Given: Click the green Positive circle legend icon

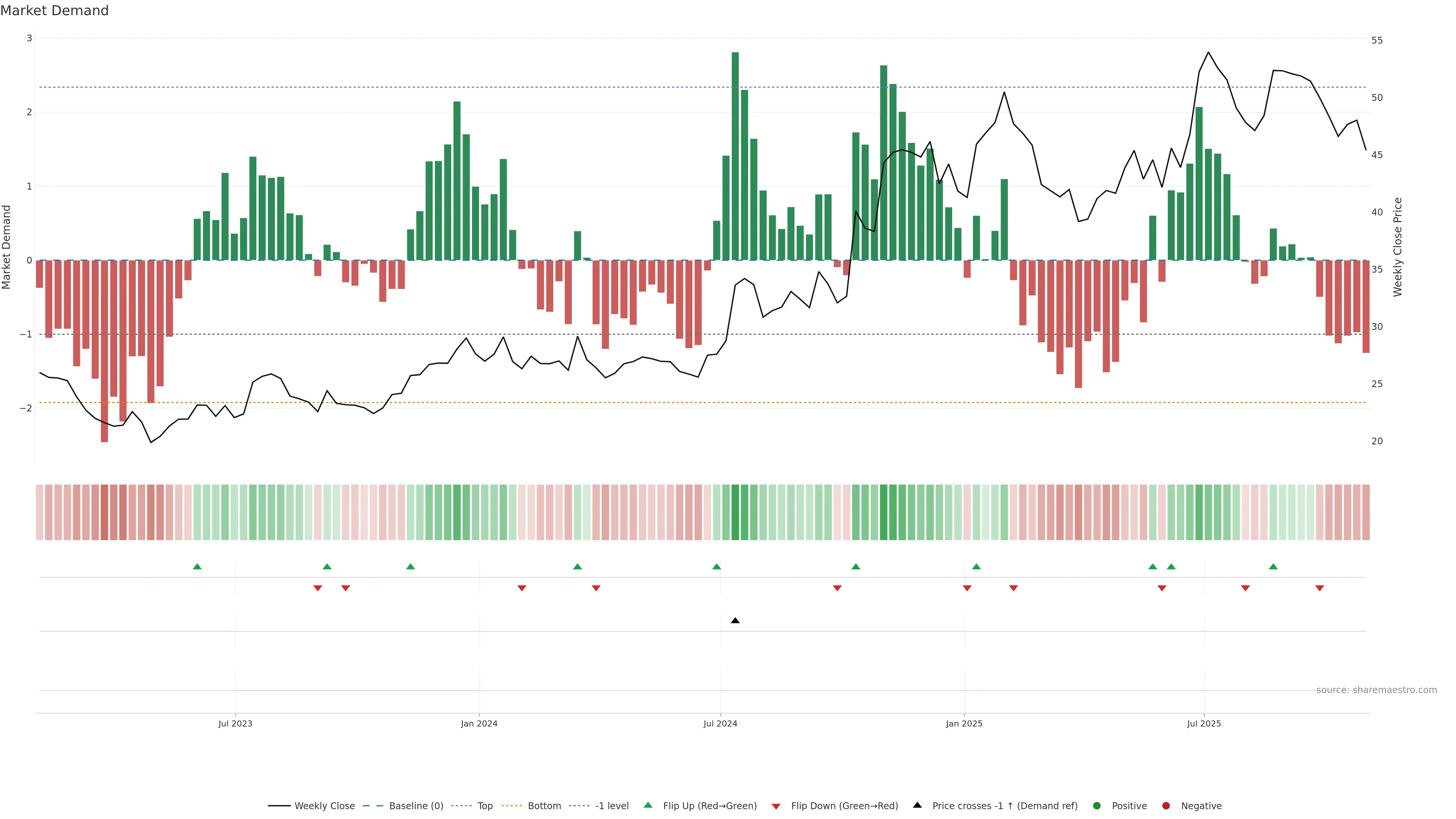Looking at the screenshot, I should (x=1097, y=805).
